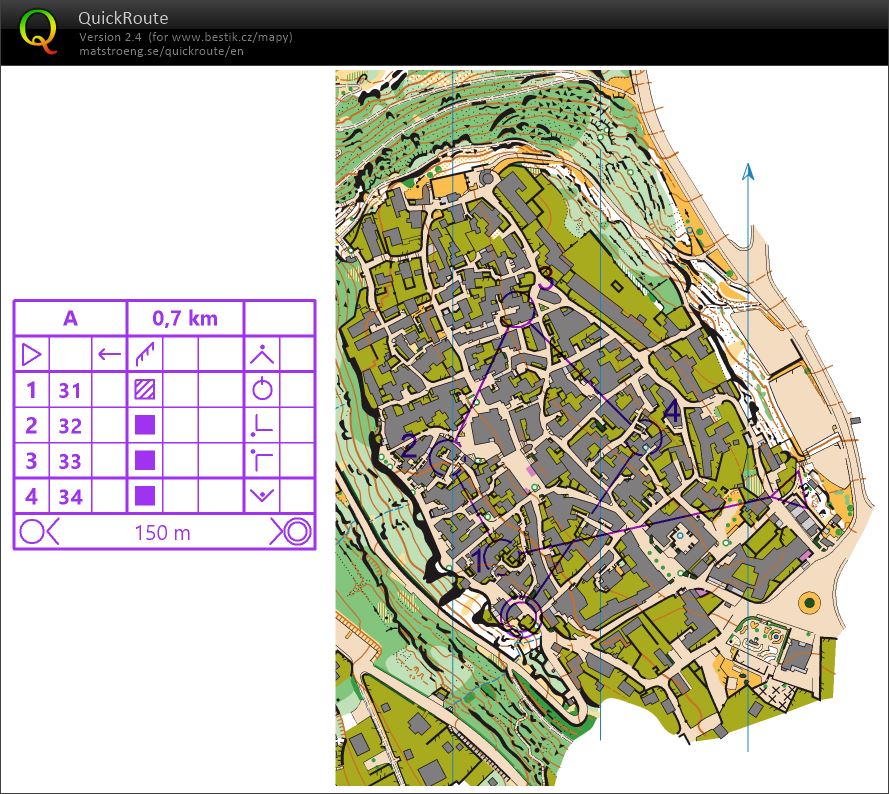Select the filled square symbol for control 2
Viewport: 889px width, 794px height.
tap(145, 425)
